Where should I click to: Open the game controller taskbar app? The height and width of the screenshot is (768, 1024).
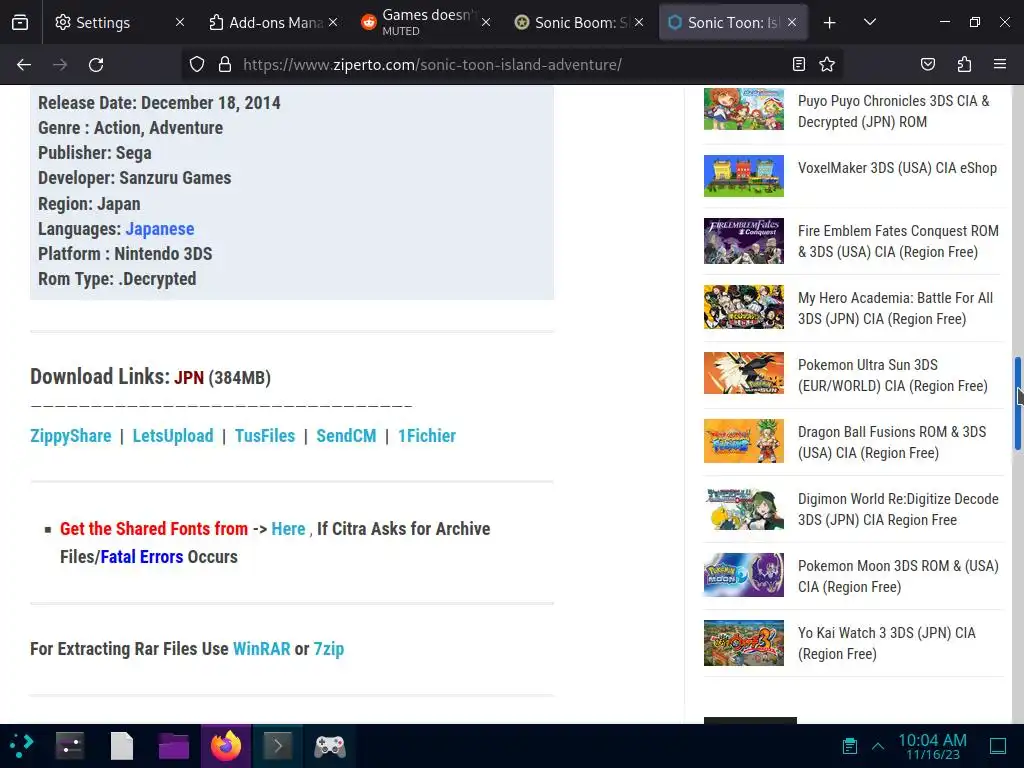click(330, 746)
